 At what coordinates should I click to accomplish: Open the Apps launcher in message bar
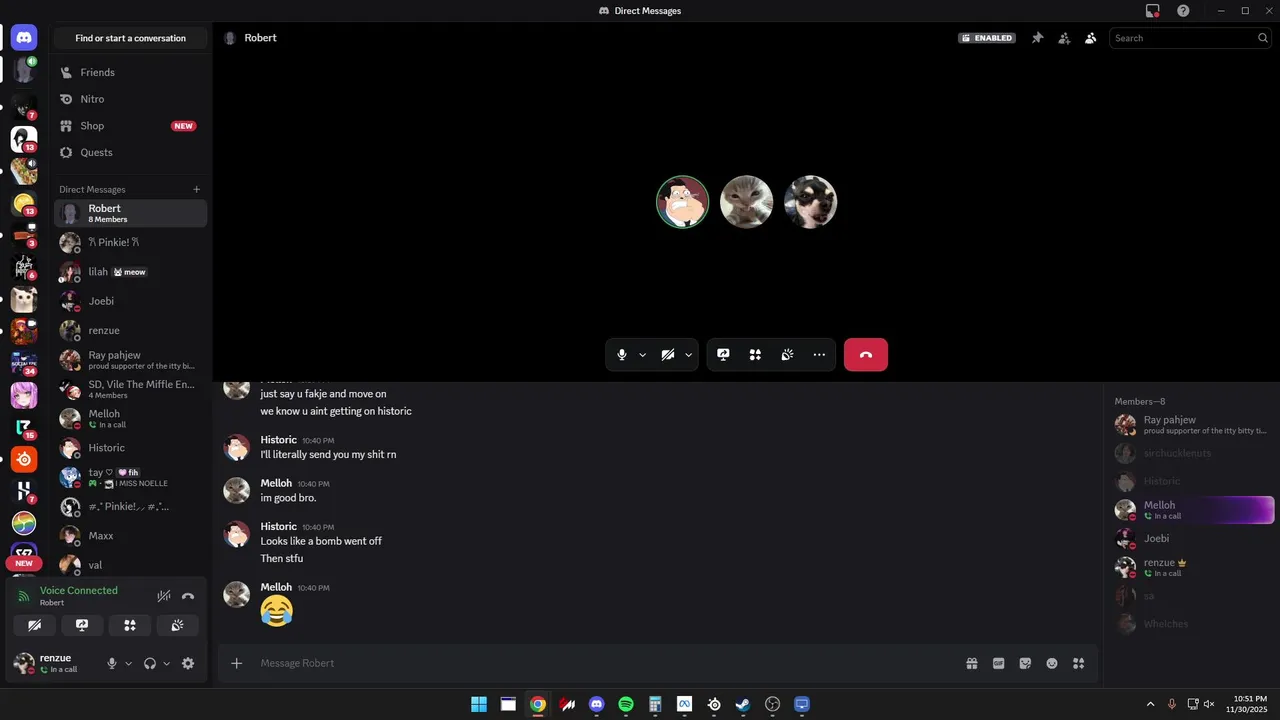[x=1078, y=663]
